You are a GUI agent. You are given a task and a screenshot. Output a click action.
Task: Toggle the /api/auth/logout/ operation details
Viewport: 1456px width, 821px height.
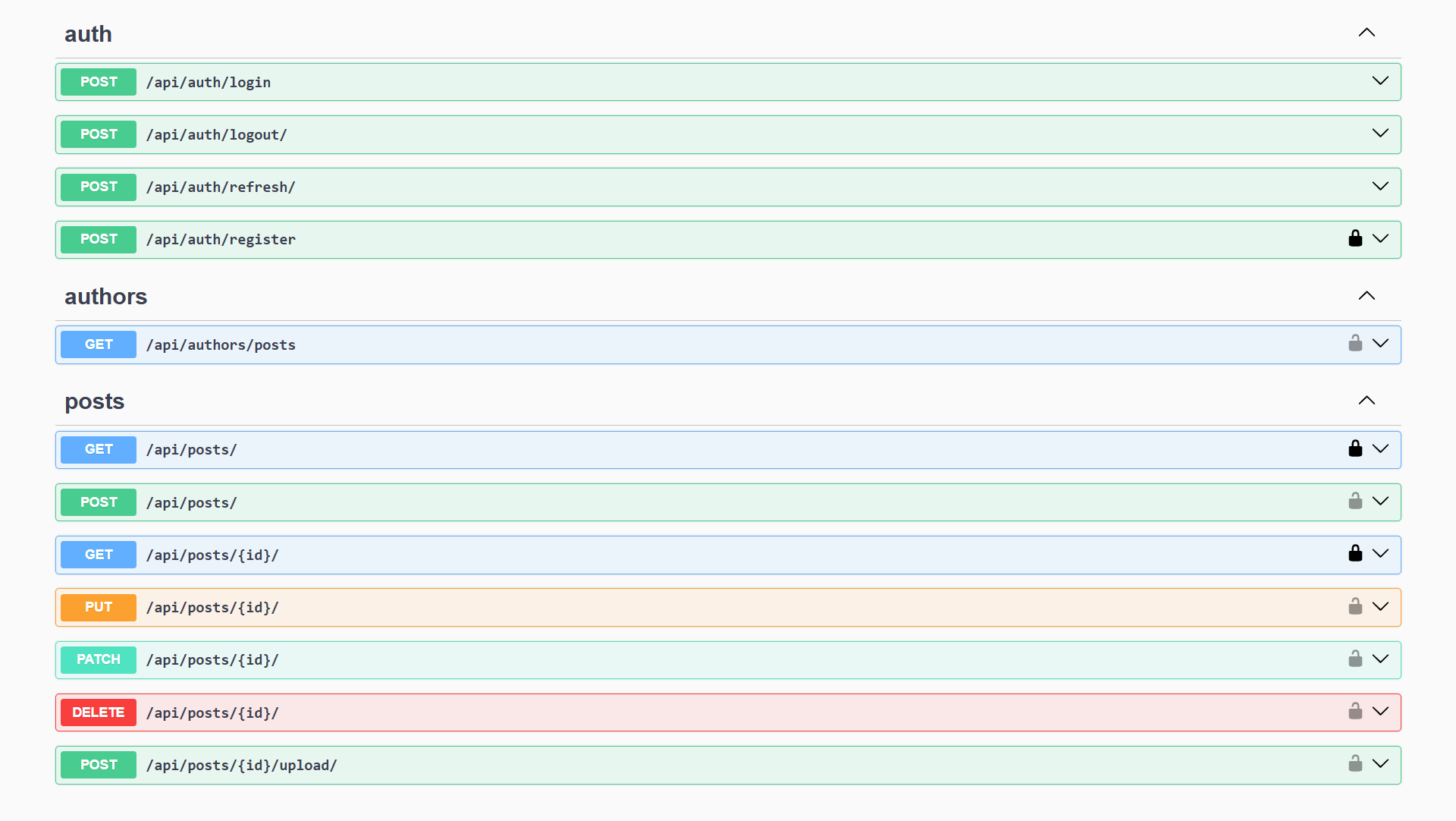point(1380,133)
